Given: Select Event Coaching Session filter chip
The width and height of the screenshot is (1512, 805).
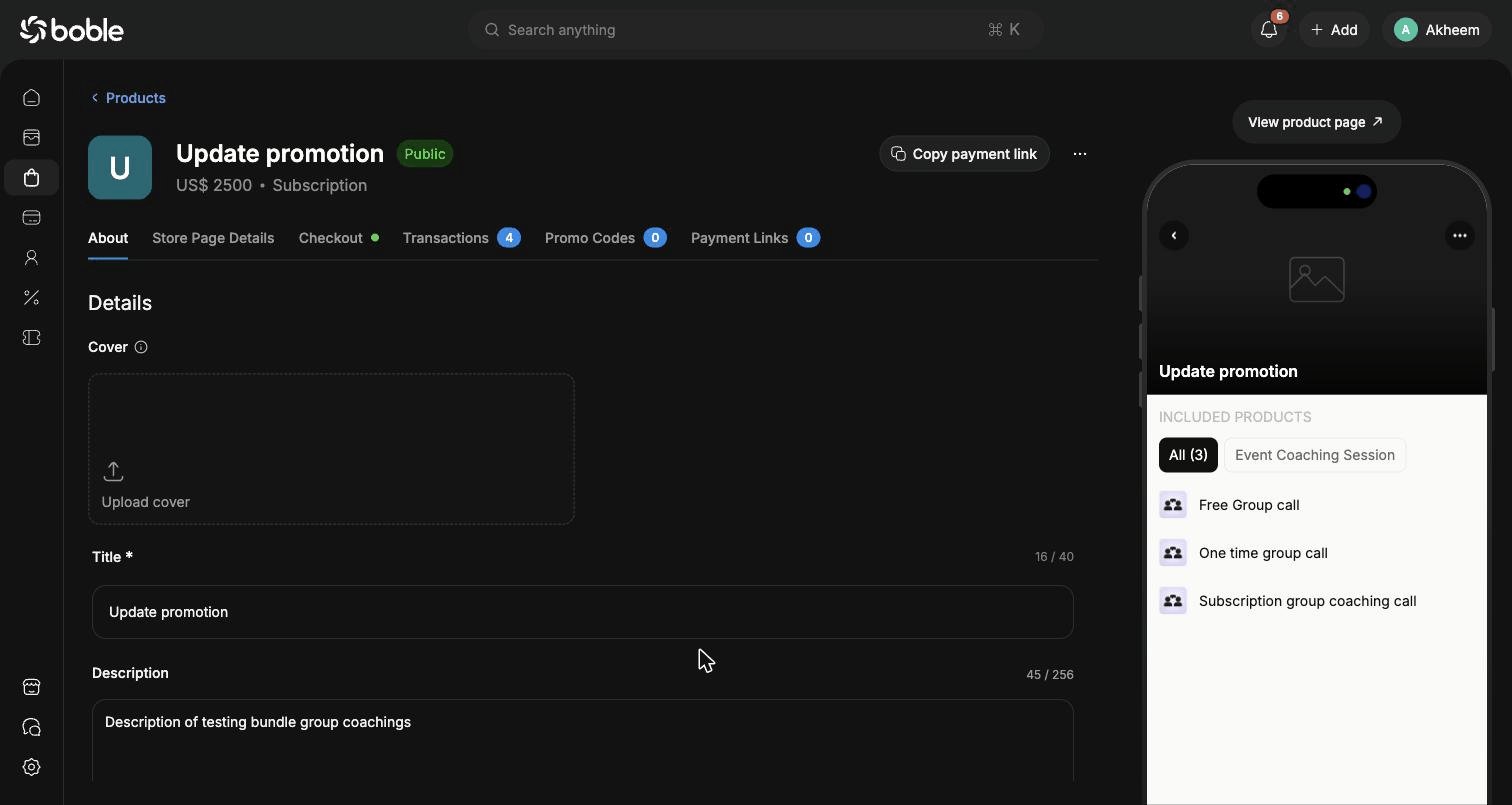Looking at the screenshot, I should pyautogui.click(x=1315, y=455).
